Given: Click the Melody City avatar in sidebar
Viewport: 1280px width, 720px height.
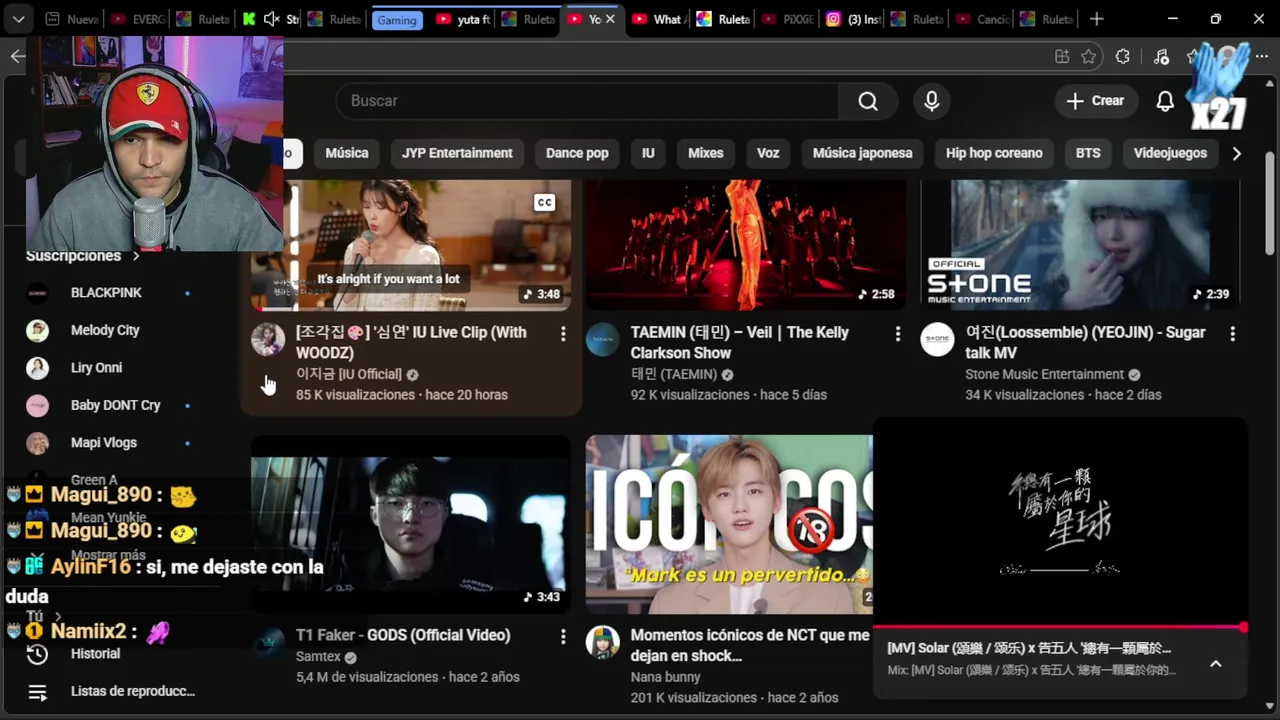Looking at the screenshot, I should point(37,331).
